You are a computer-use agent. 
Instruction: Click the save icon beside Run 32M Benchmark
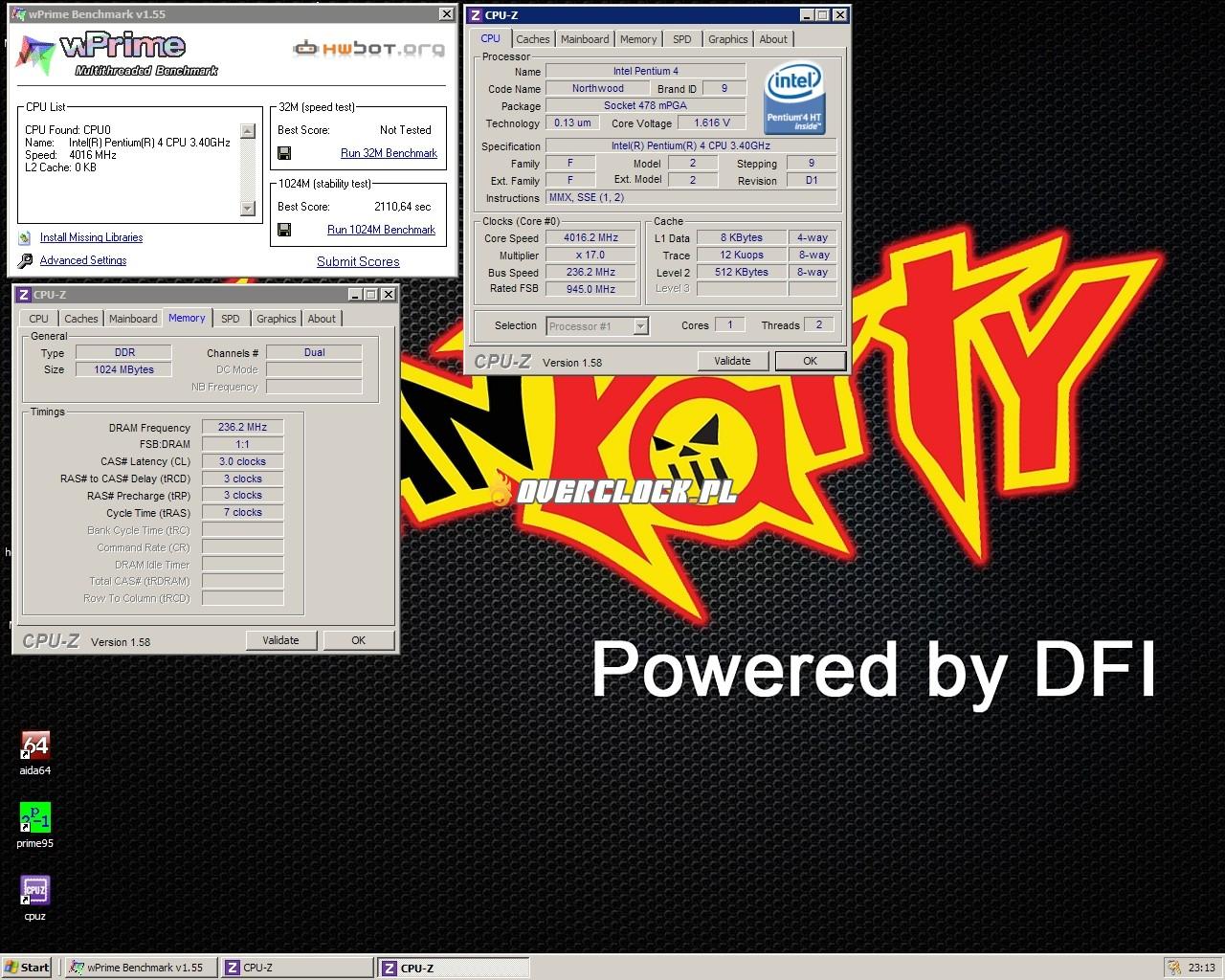pyautogui.click(x=284, y=153)
